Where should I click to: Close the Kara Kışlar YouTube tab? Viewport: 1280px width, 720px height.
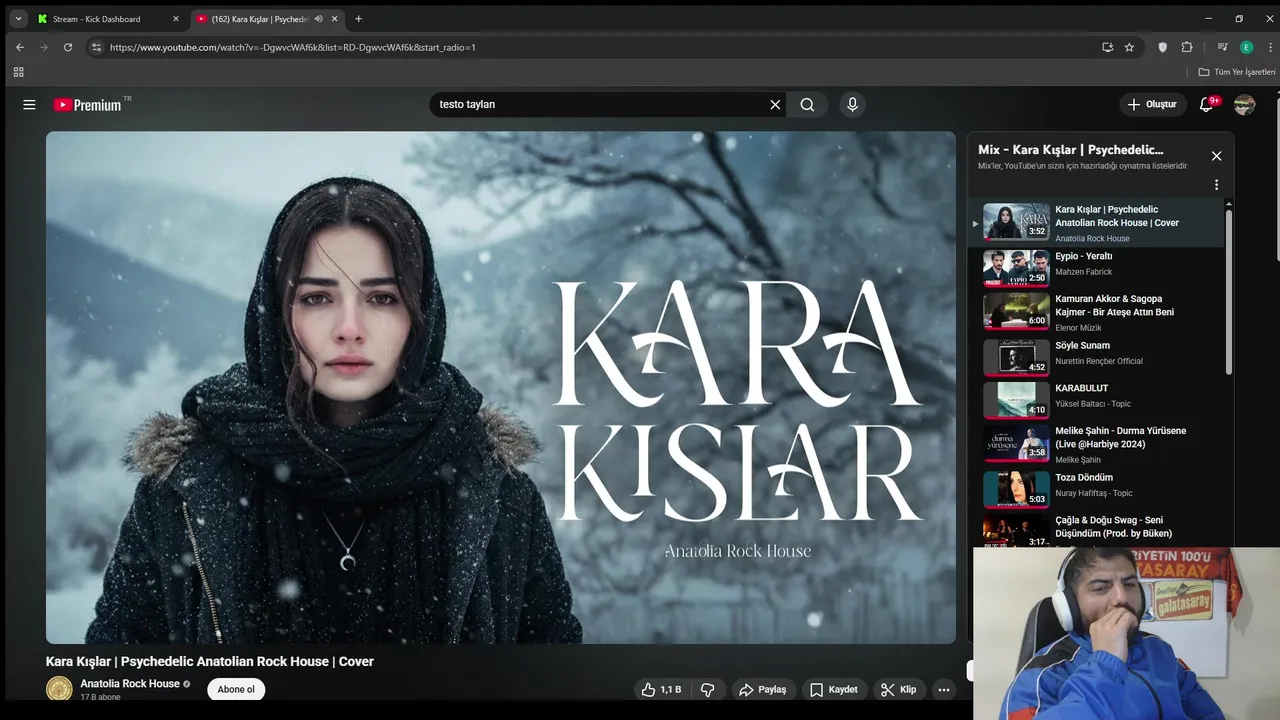click(x=335, y=19)
